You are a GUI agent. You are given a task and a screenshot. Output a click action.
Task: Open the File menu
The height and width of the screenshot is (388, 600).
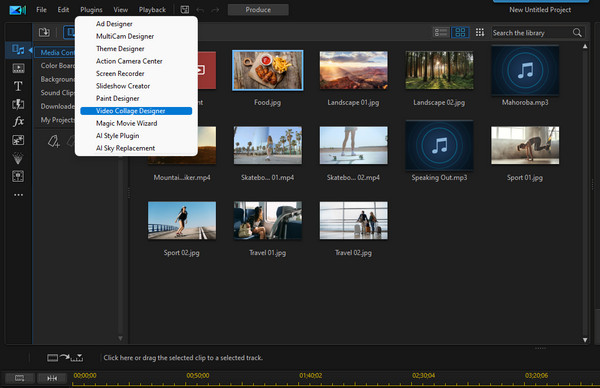click(x=41, y=10)
